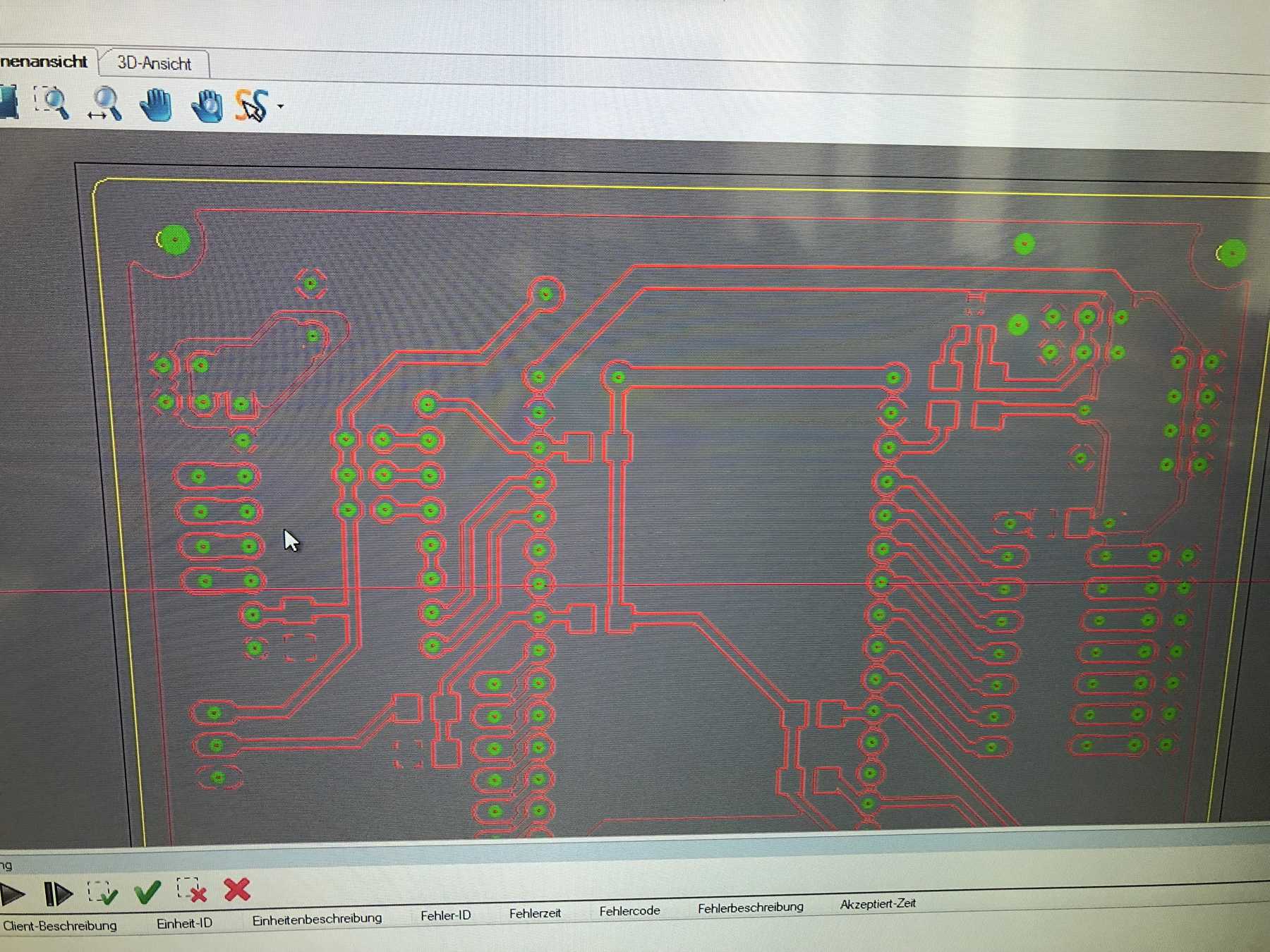This screenshot has width=1270, height=952.
Task: Click the large green mounting hole at board's top-left corner
Action: (x=174, y=240)
